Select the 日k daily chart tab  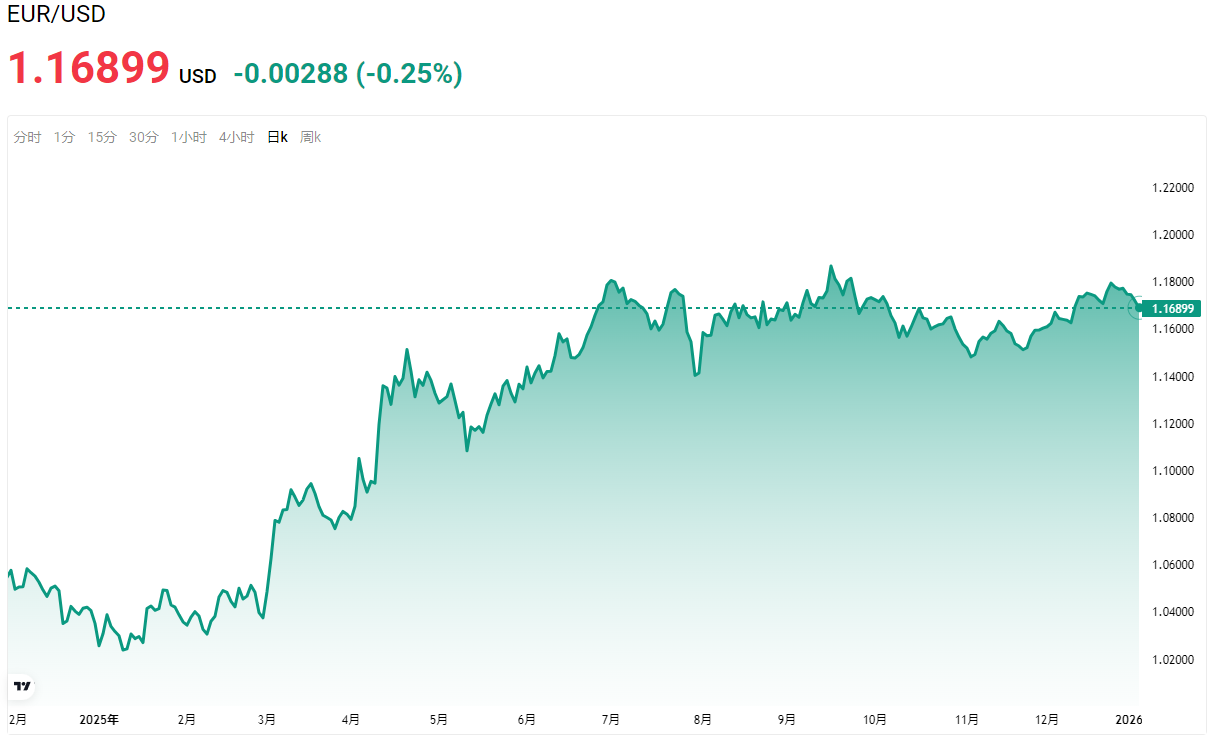tap(277, 138)
